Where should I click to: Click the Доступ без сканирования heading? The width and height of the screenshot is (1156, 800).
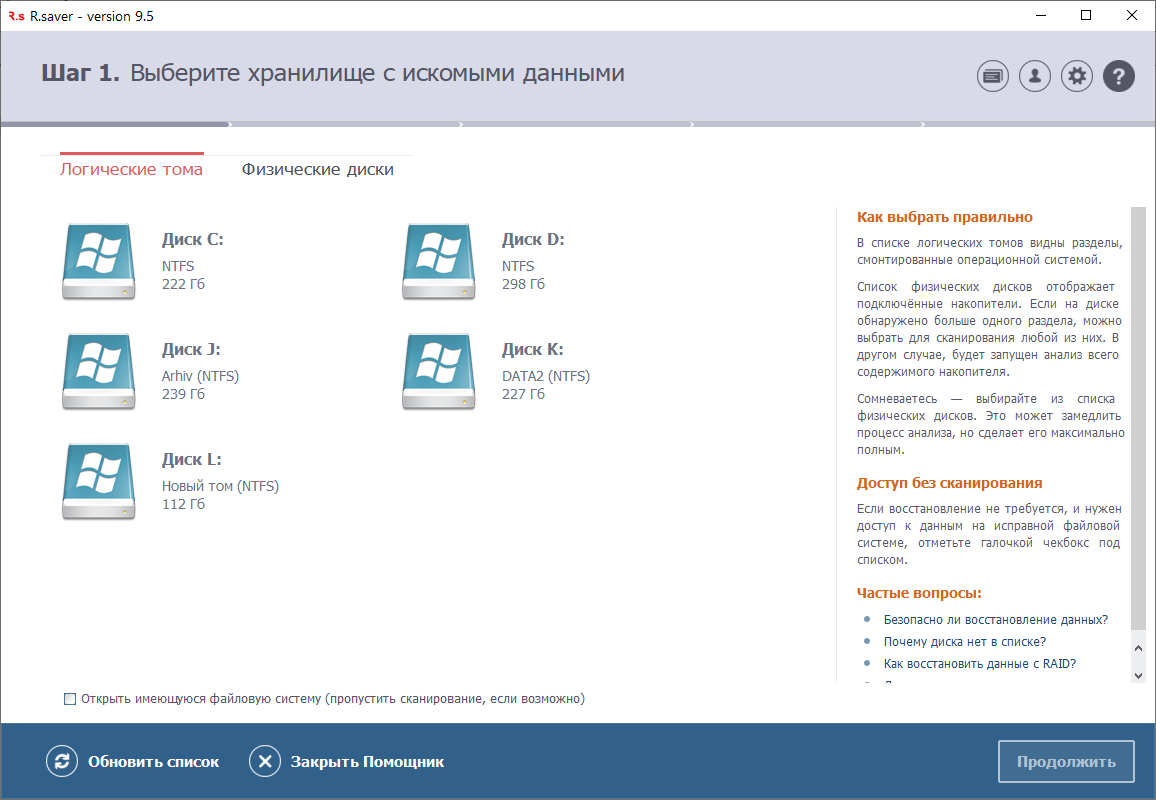point(950,483)
